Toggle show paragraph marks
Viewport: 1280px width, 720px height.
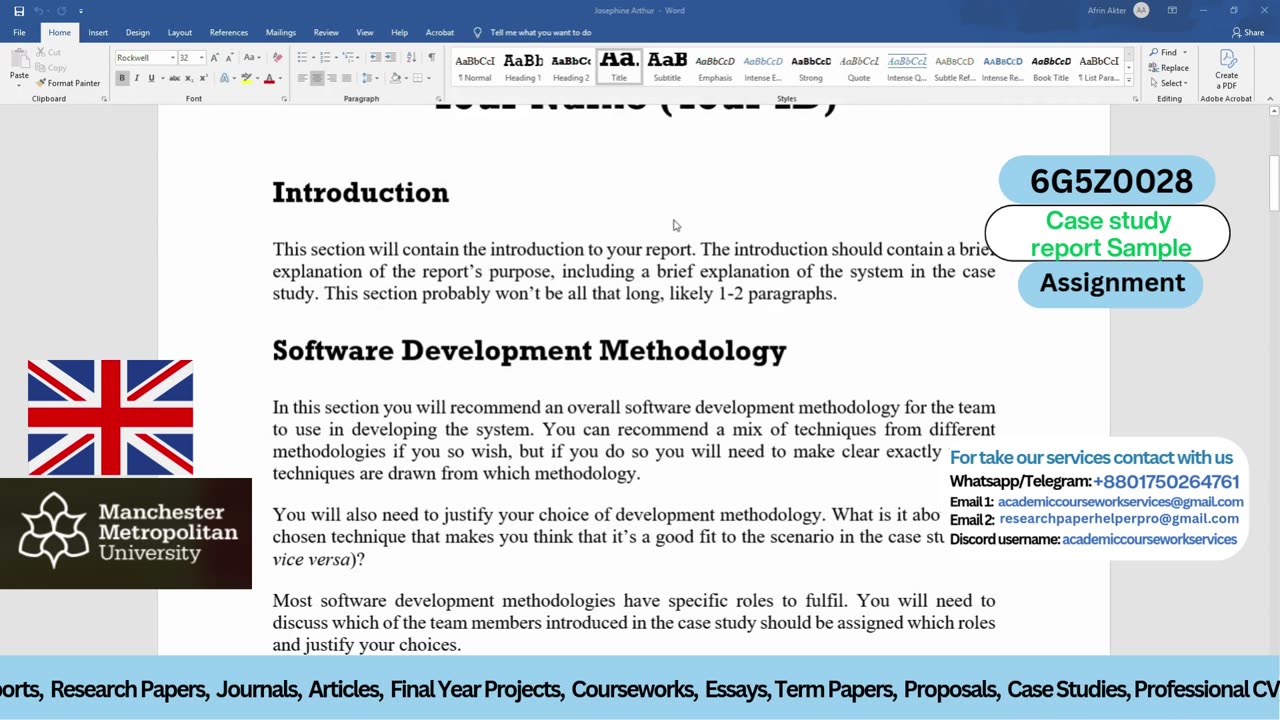click(x=431, y=58)
